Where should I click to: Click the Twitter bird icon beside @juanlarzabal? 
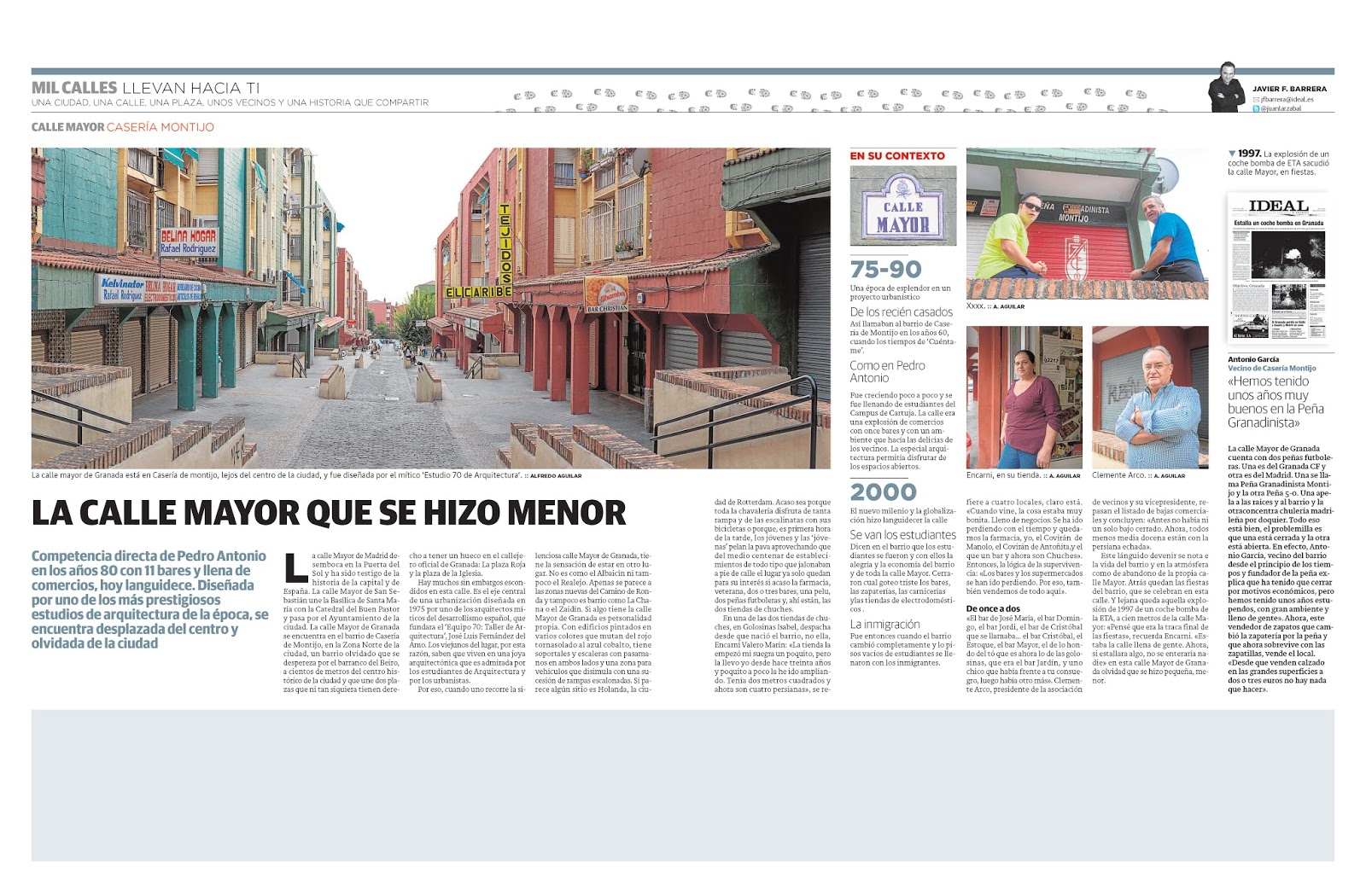pos(1256,109)
